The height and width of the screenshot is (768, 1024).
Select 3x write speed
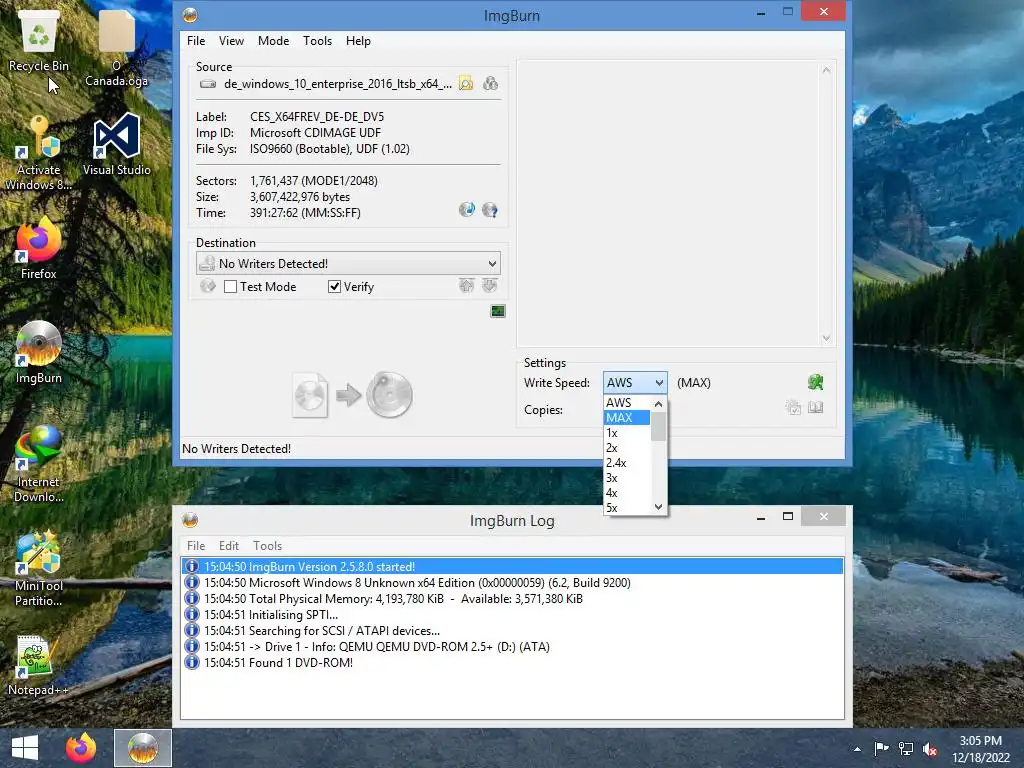pos(627,477)
